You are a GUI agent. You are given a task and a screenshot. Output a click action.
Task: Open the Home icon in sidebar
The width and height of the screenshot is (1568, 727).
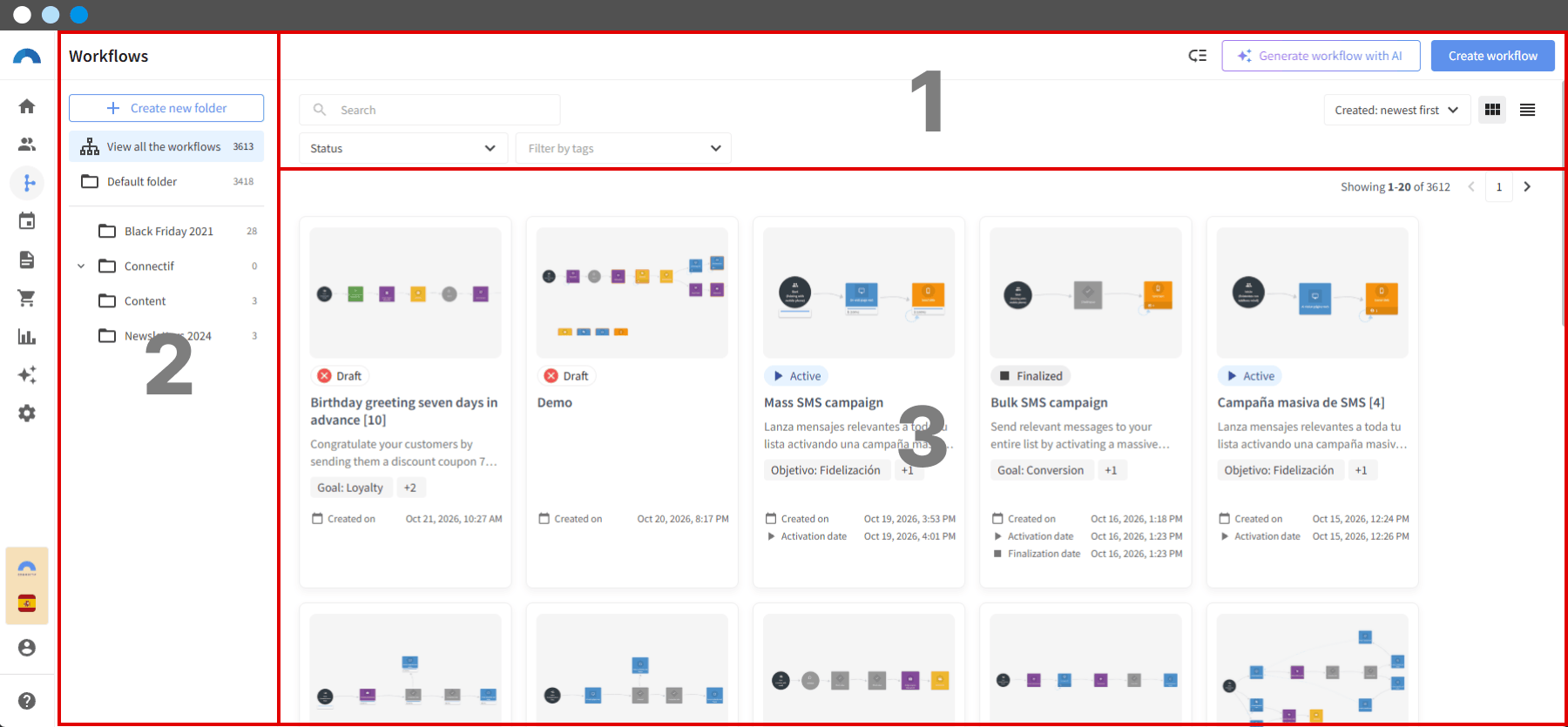point(27,106)
